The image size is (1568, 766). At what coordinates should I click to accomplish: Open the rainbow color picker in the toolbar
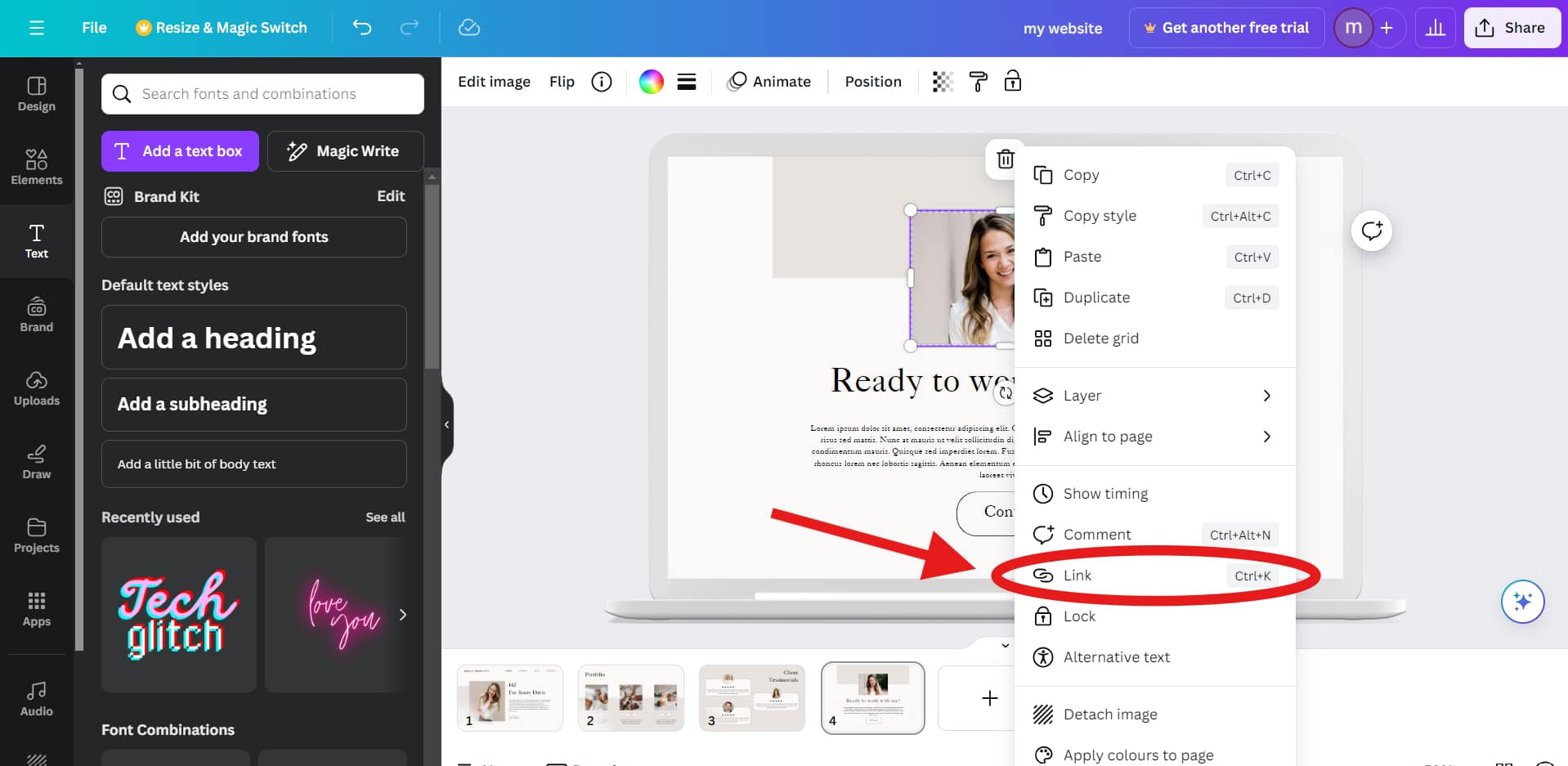[650, 81]
